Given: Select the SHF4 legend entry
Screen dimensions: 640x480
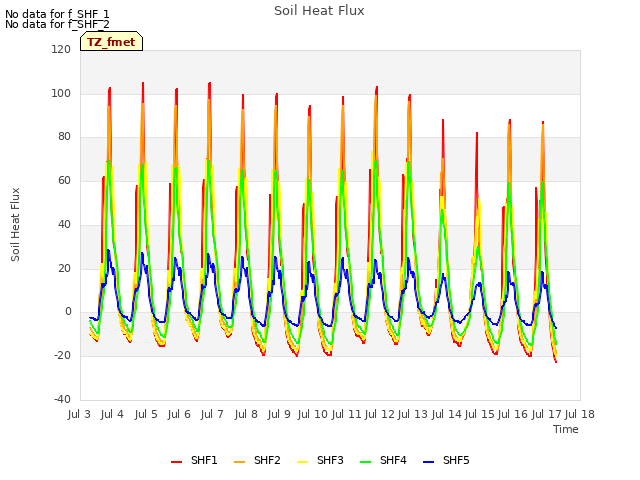Looking at the screenshot, I should coord(383,460).
